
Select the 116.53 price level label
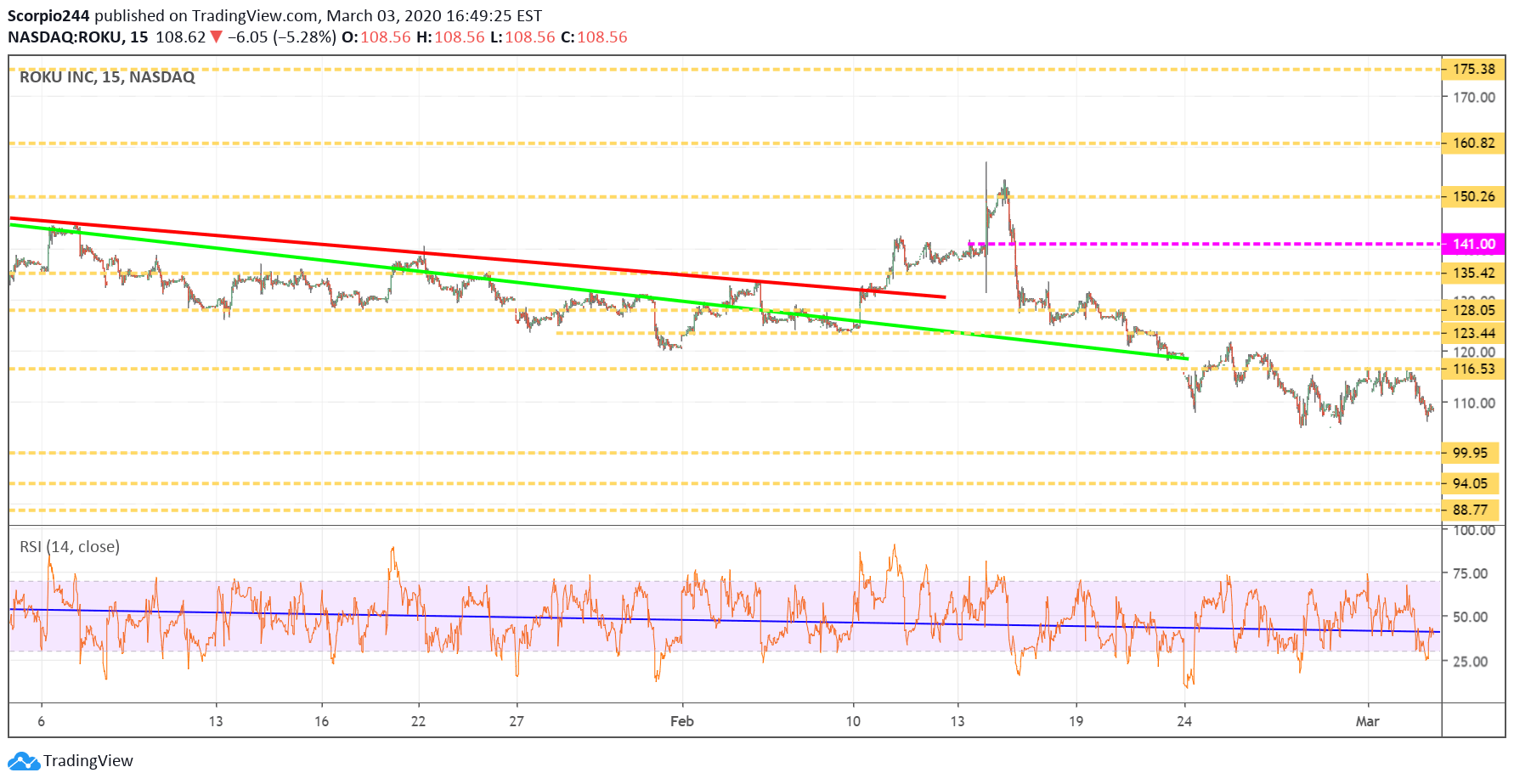click(x=1474, y=369)
